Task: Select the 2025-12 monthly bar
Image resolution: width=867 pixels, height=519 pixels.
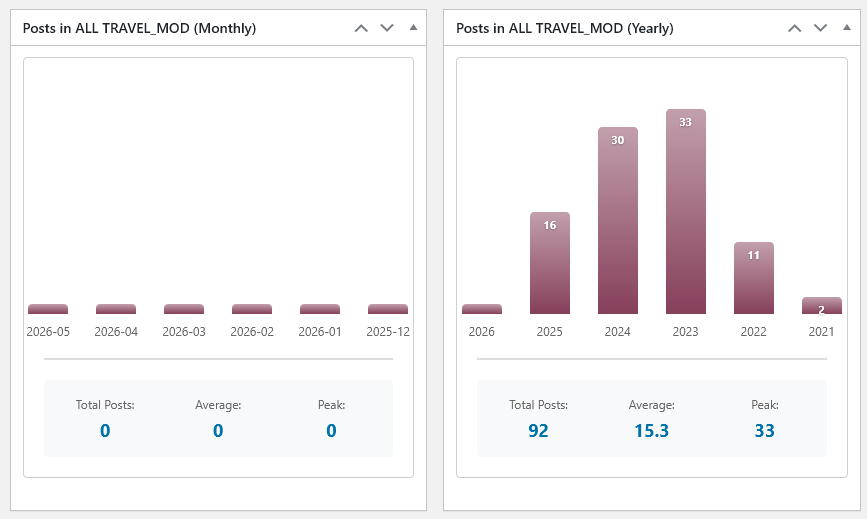Action: coord(388,309)
